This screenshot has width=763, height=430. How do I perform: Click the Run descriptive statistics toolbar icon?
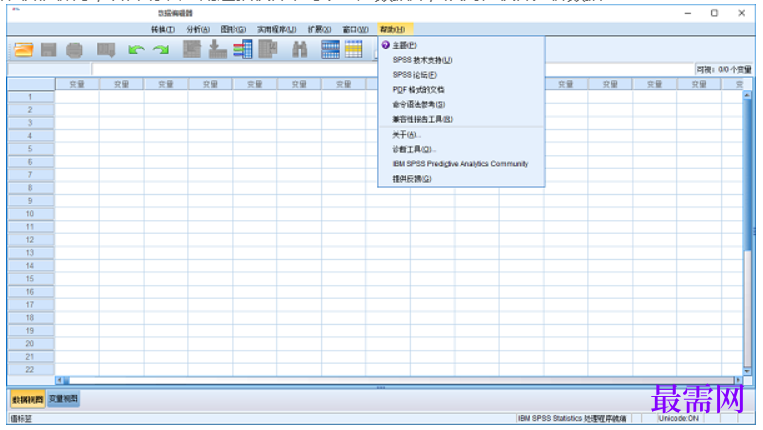pyautogui.click(x=268, y=50)
